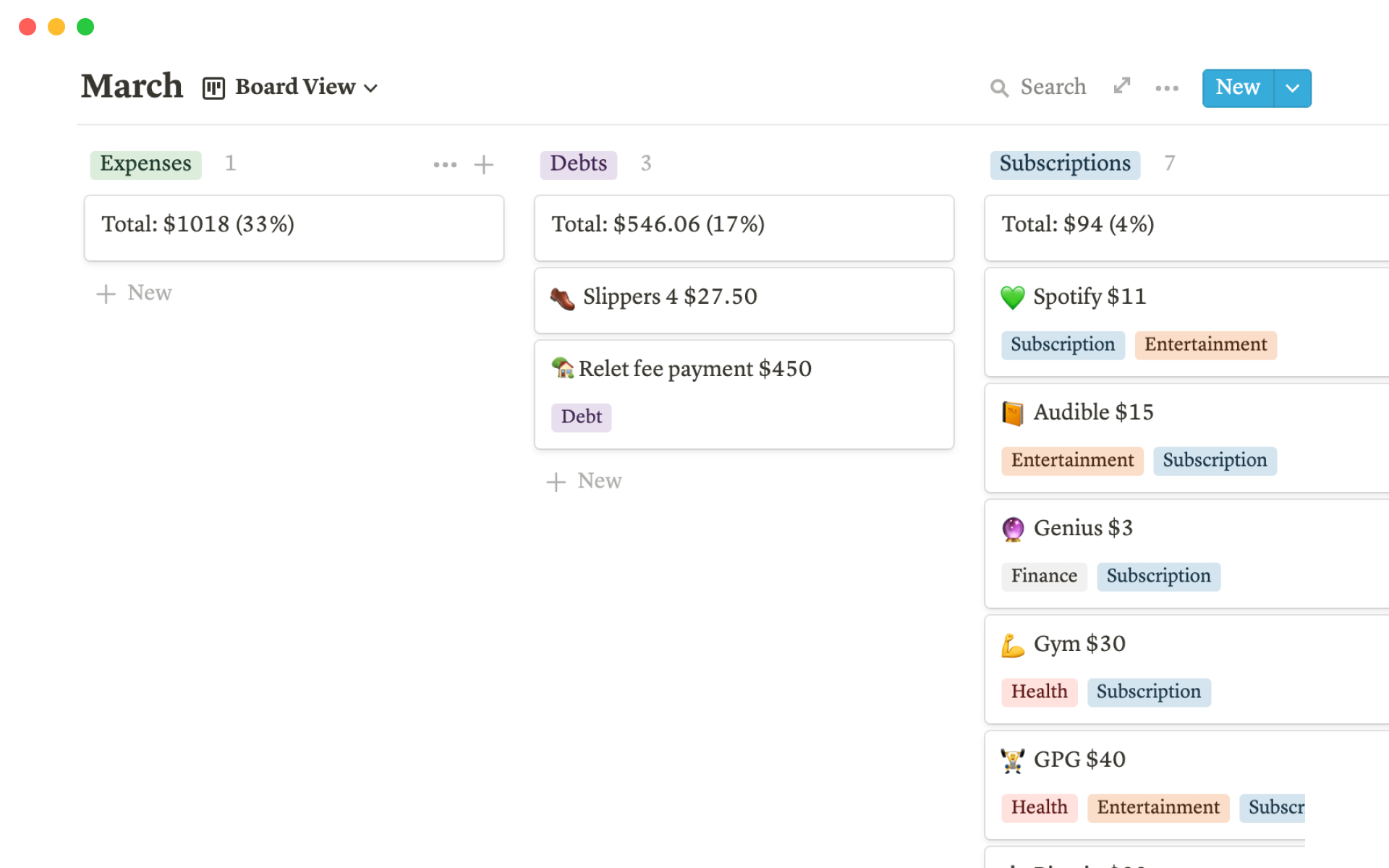
Task: Open the Expenses column three-dot options
Action: (x=445, y=165)
